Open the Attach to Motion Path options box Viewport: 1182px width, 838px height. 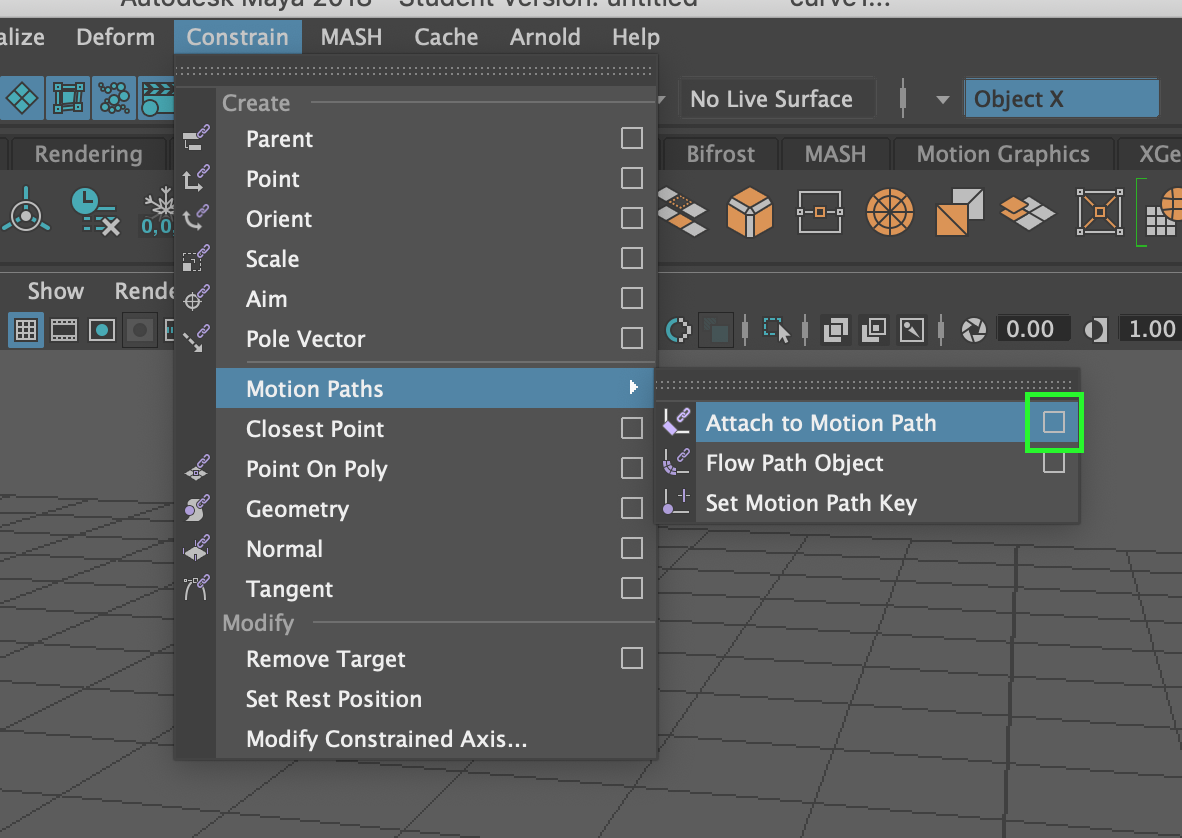[x=1054, y=422]
